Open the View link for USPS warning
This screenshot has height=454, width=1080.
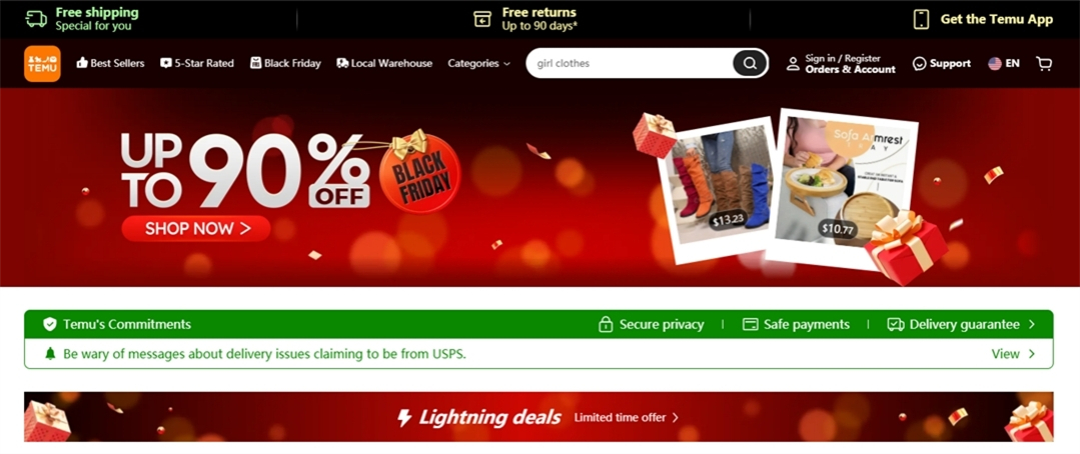pyautogui.click(x=1012, y=353)
